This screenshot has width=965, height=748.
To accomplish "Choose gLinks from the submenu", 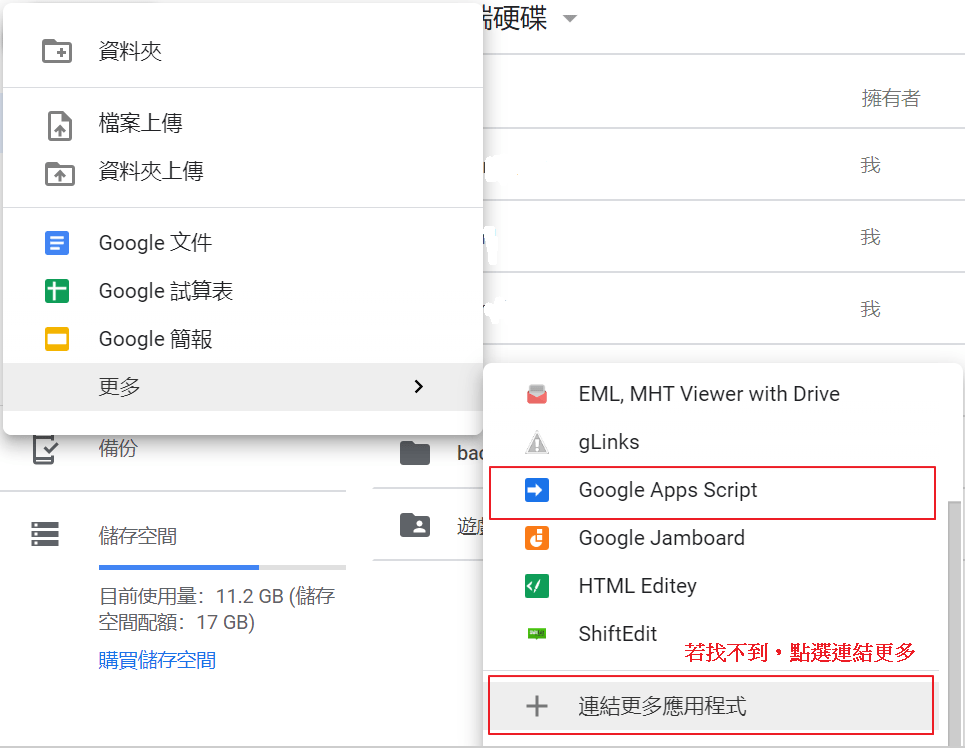I will [608, 442].
